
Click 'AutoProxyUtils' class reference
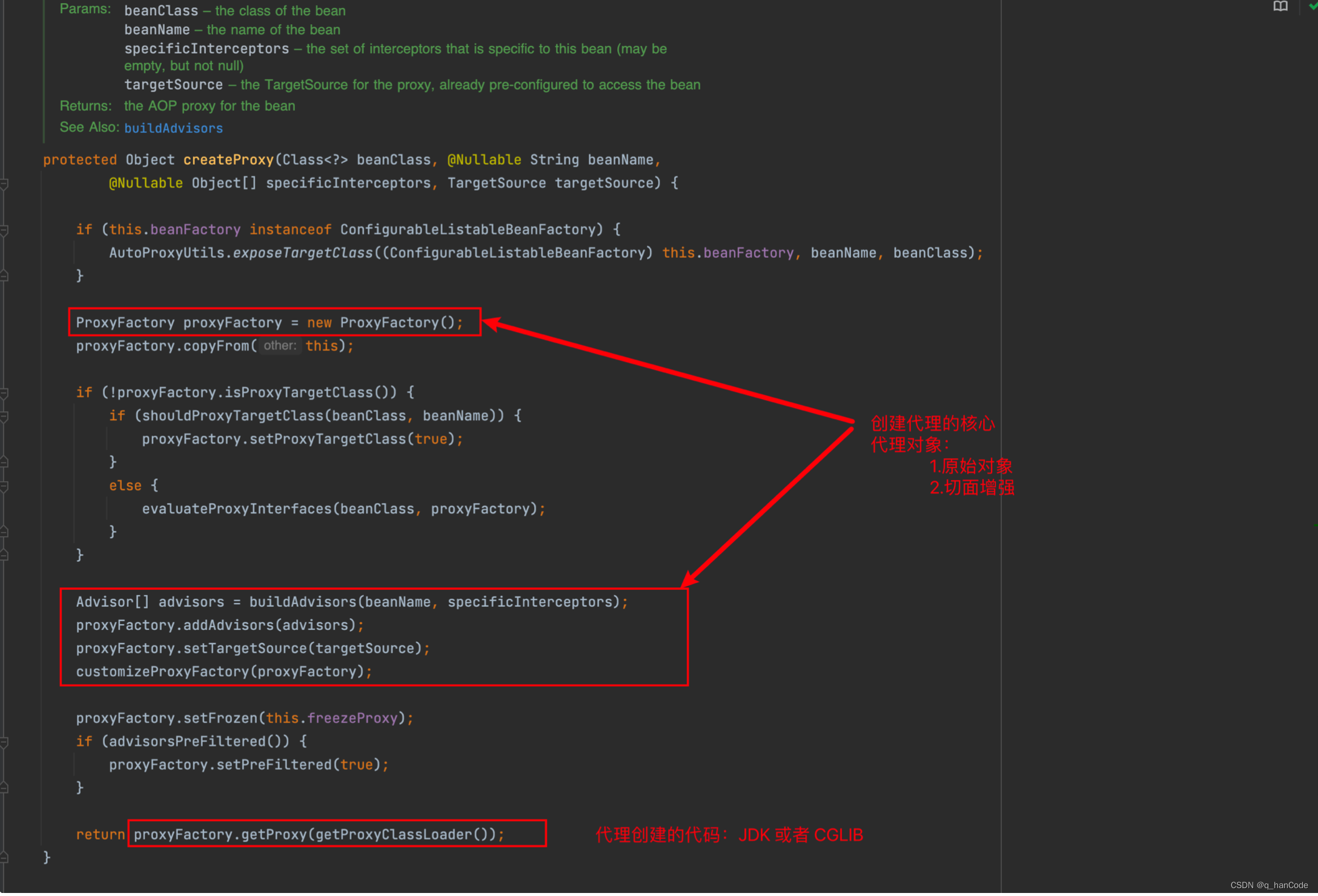click(x=167, y=252)
